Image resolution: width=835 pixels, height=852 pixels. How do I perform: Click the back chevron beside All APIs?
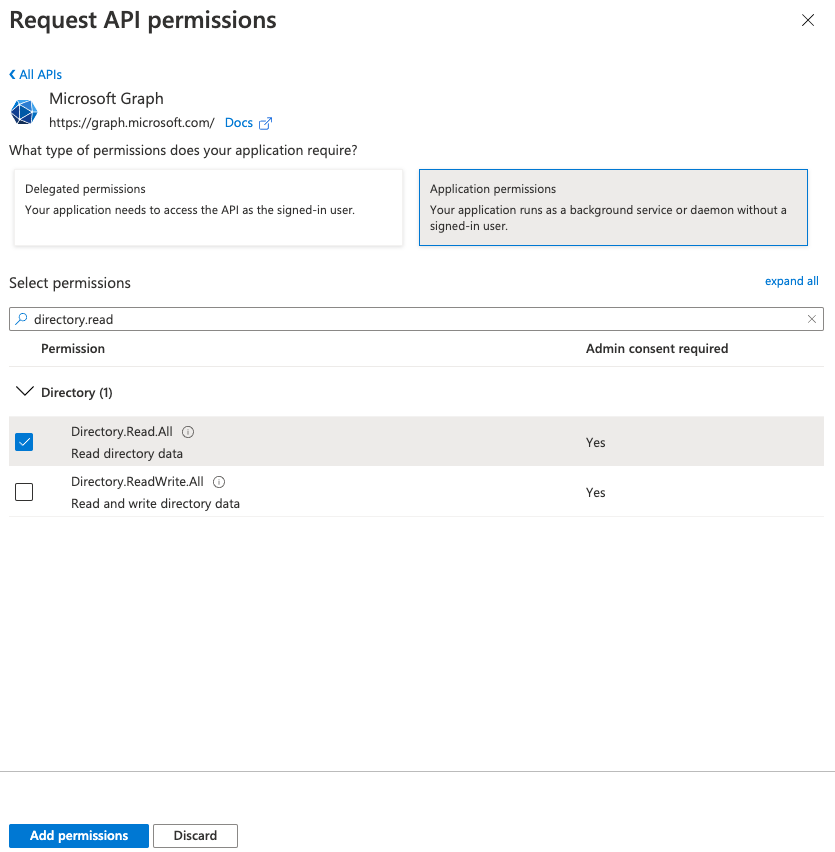click(x=12, y=74)
